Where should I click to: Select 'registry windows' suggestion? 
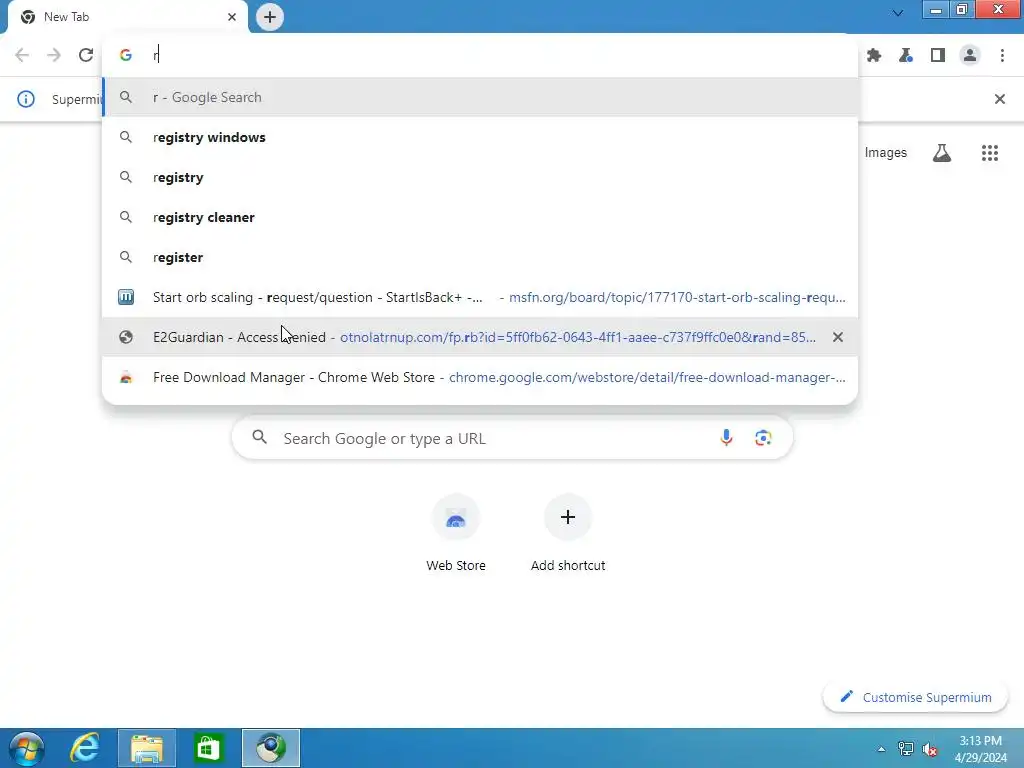pyautogui.click(x=480, y=137)
